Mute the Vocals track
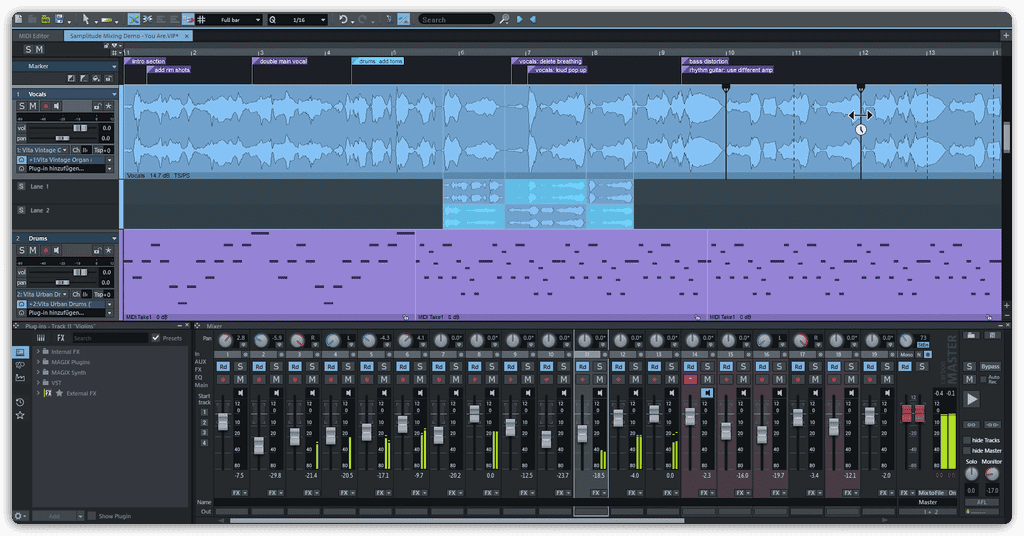 [x=33, y=106]
